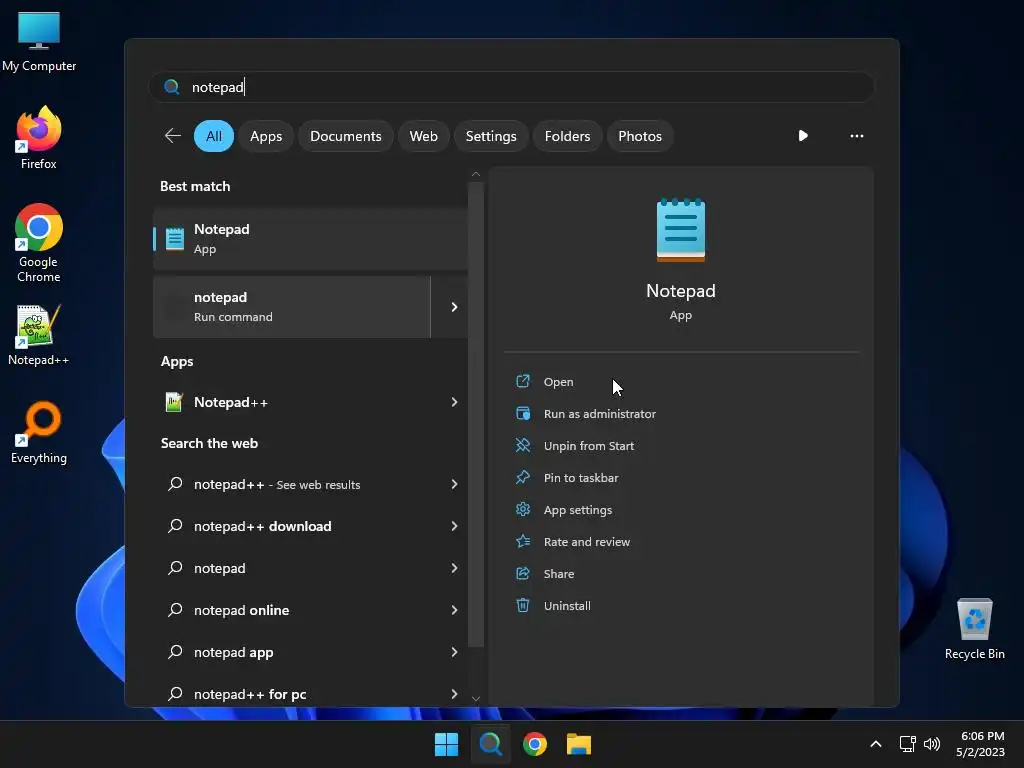Show hidden icons in the system tray
The height and width of the screenshot is (768, 1024).
tap(876, 744)
